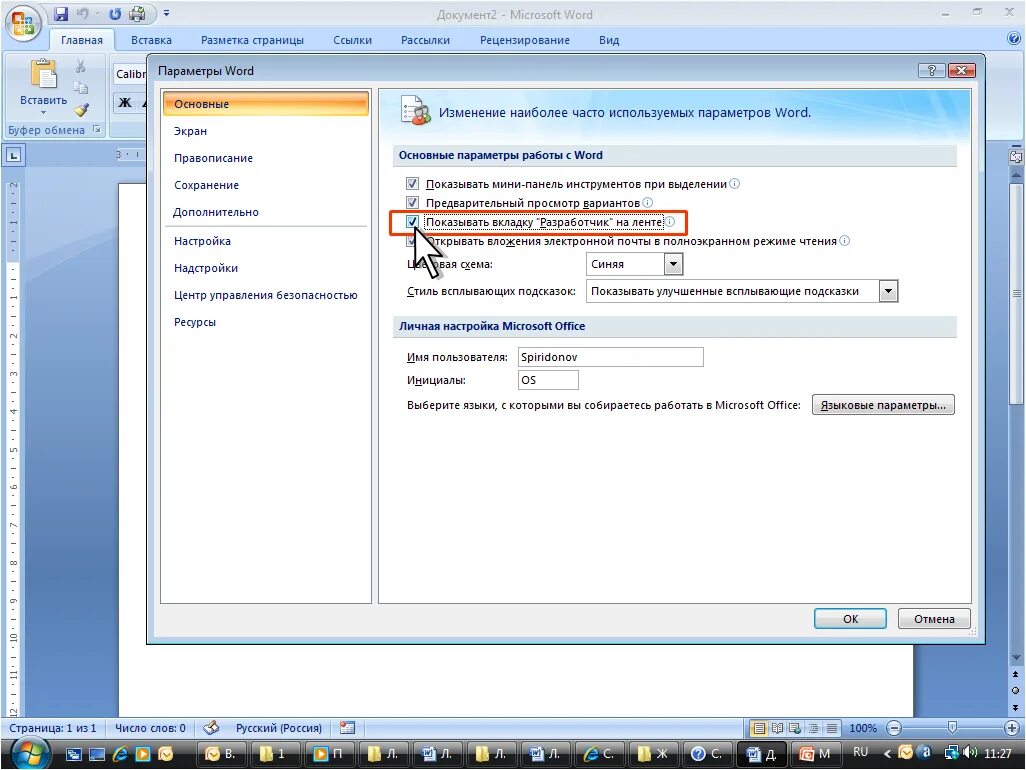The image size is (1026, 770).
Task: Click the 100% zoom level button
Action: pyautogui.click(x=862, y=728)
